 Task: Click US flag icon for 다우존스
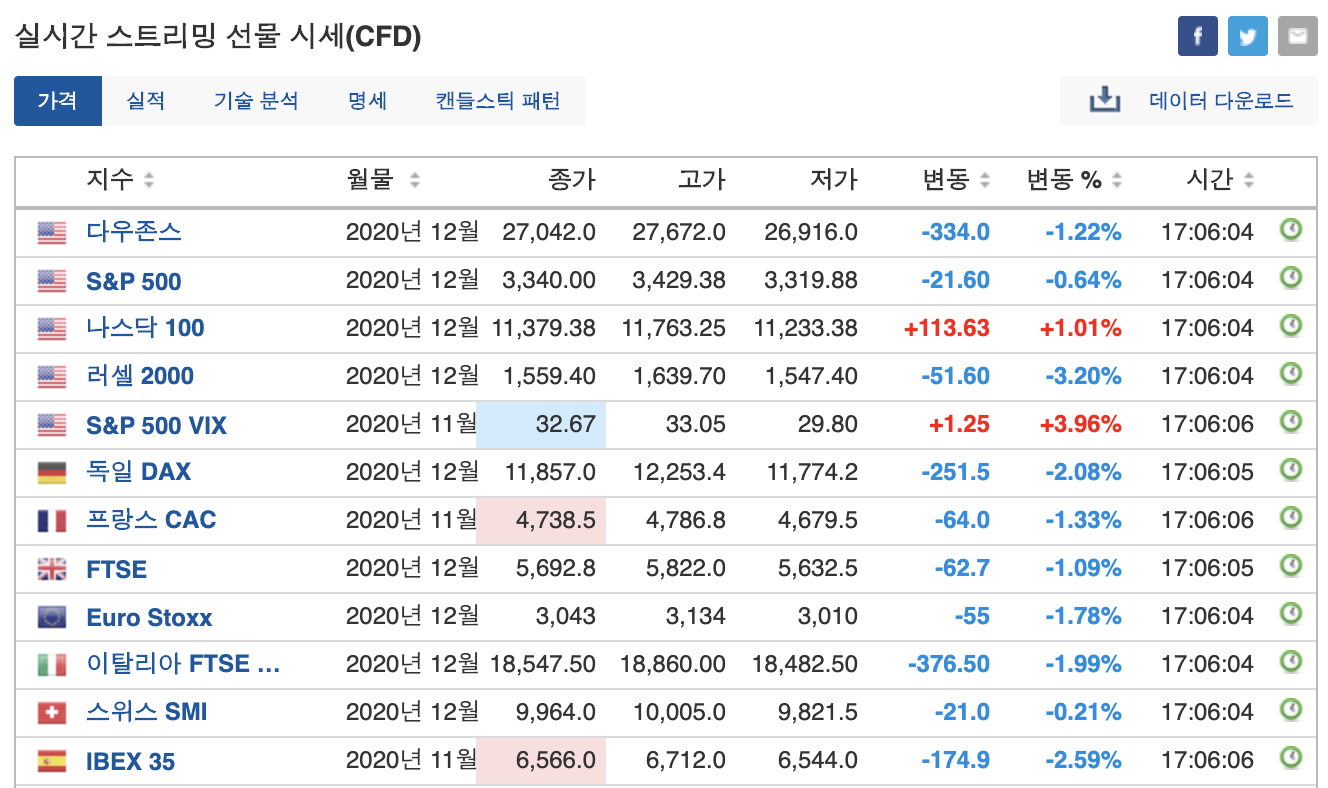coord(52,233)
